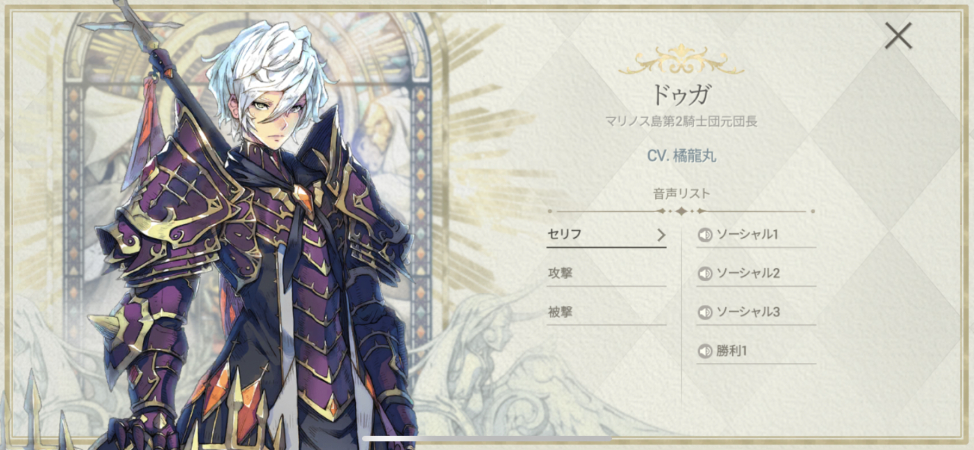Play the ソーシャル1 speaker icon
The height and width of the screenshot is (450, 974).
[x=704, y=235]
